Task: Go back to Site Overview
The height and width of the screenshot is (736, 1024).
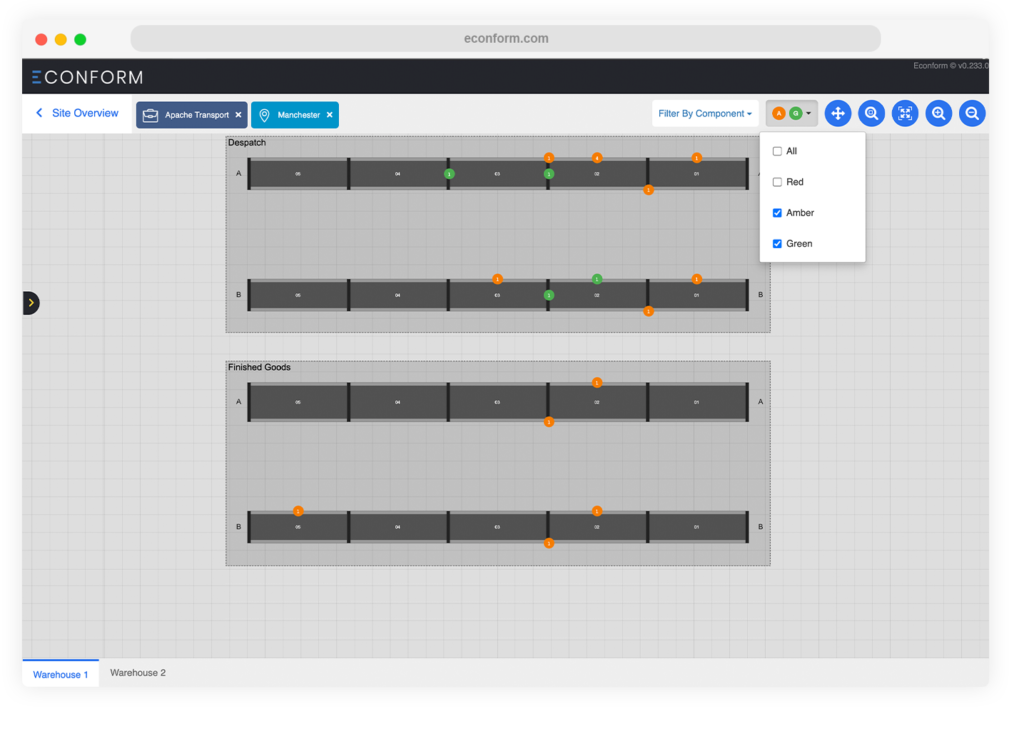Action: [x=76, y=113]
